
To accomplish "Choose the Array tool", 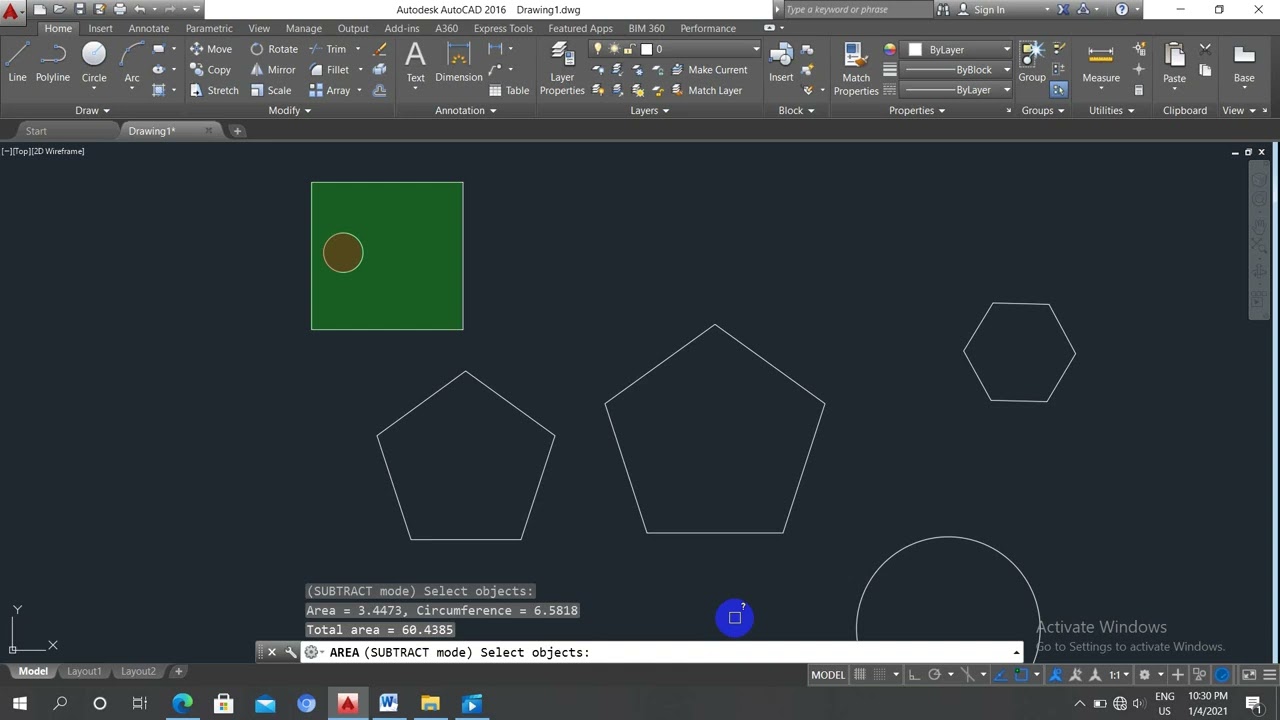I will tap(330, 90).
